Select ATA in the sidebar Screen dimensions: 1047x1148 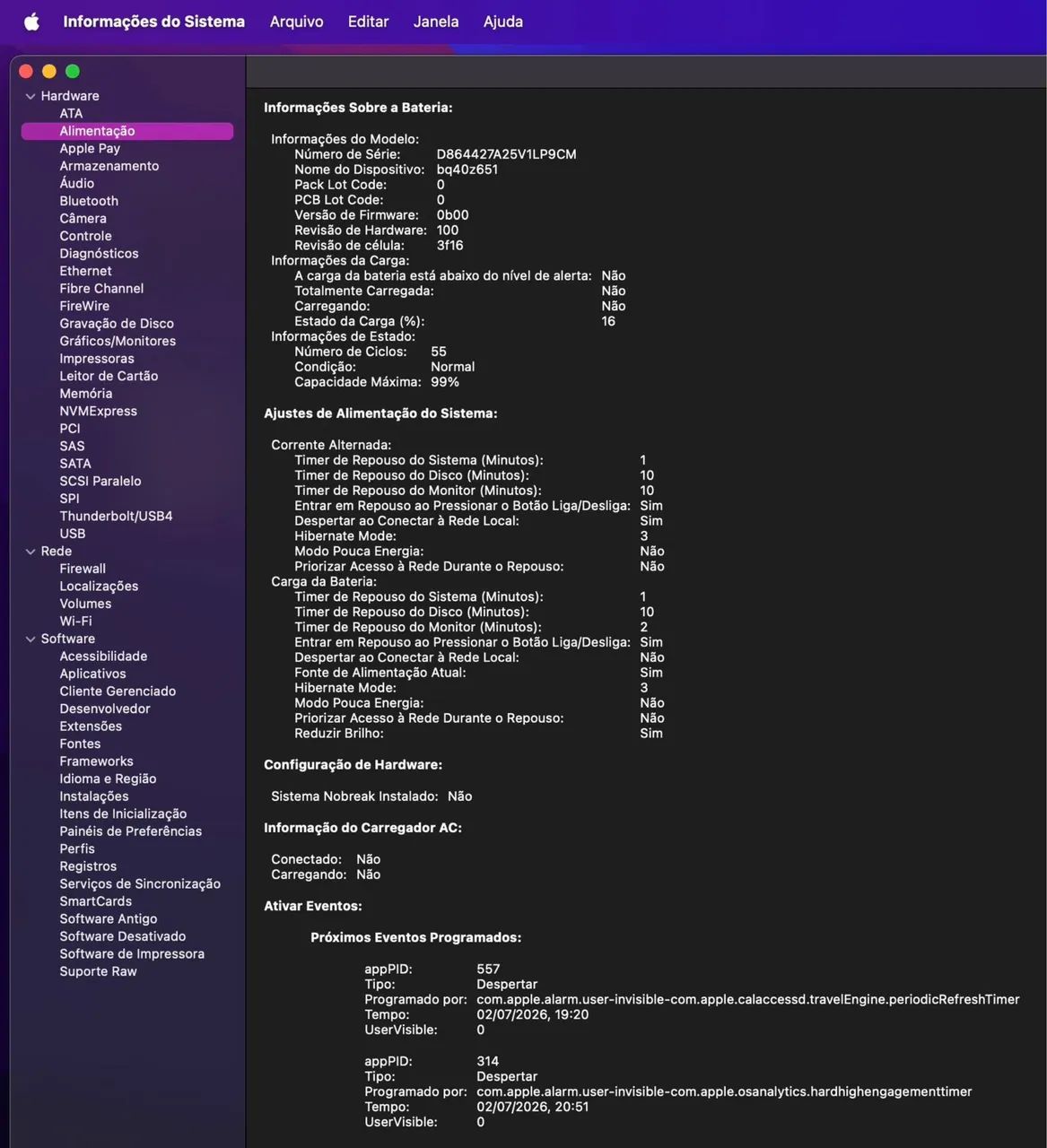pos(71,114)
